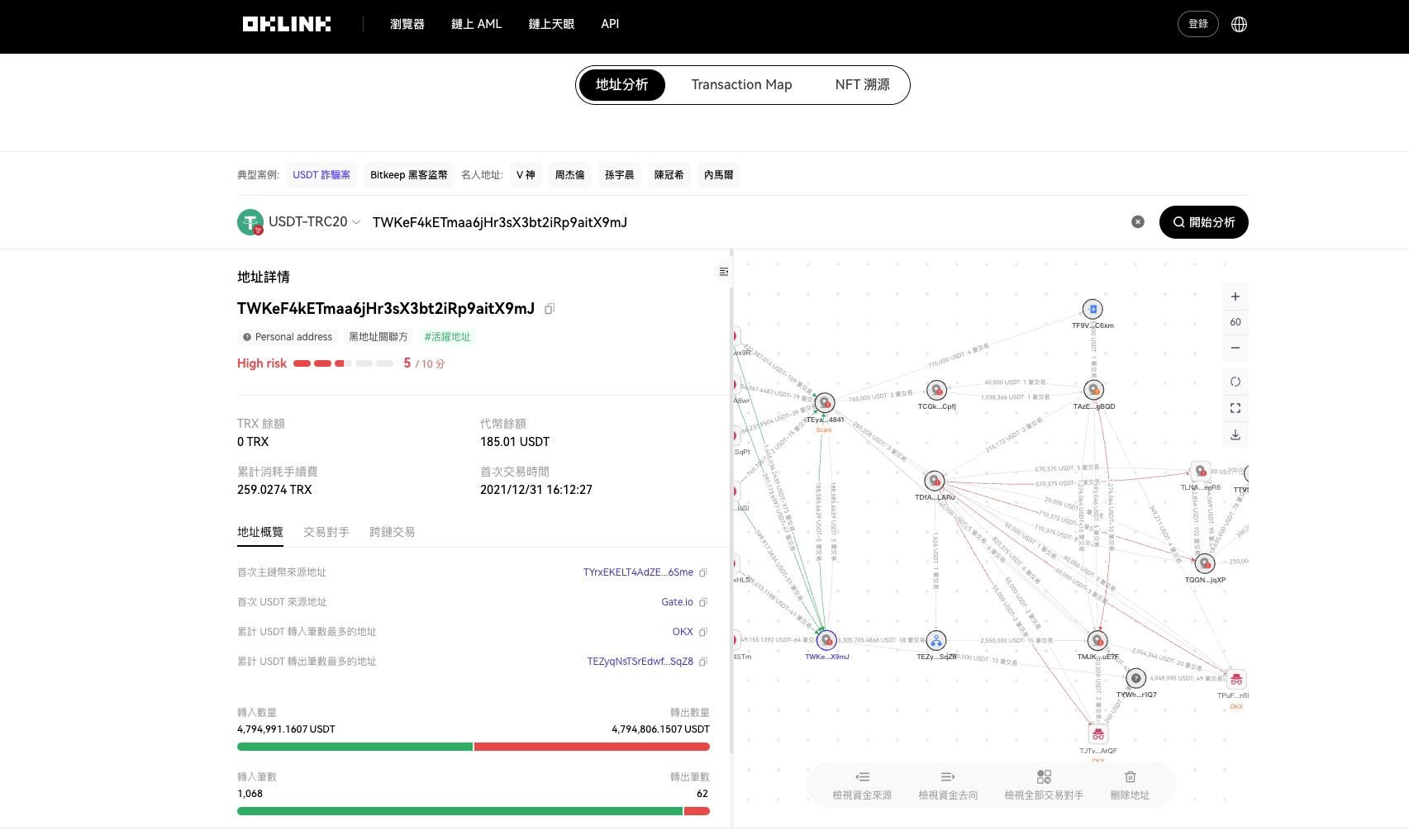The height and width of the screenshot is (840, 1409).
Task: Select the TEya...4841 Scam node
Action: 825,402
